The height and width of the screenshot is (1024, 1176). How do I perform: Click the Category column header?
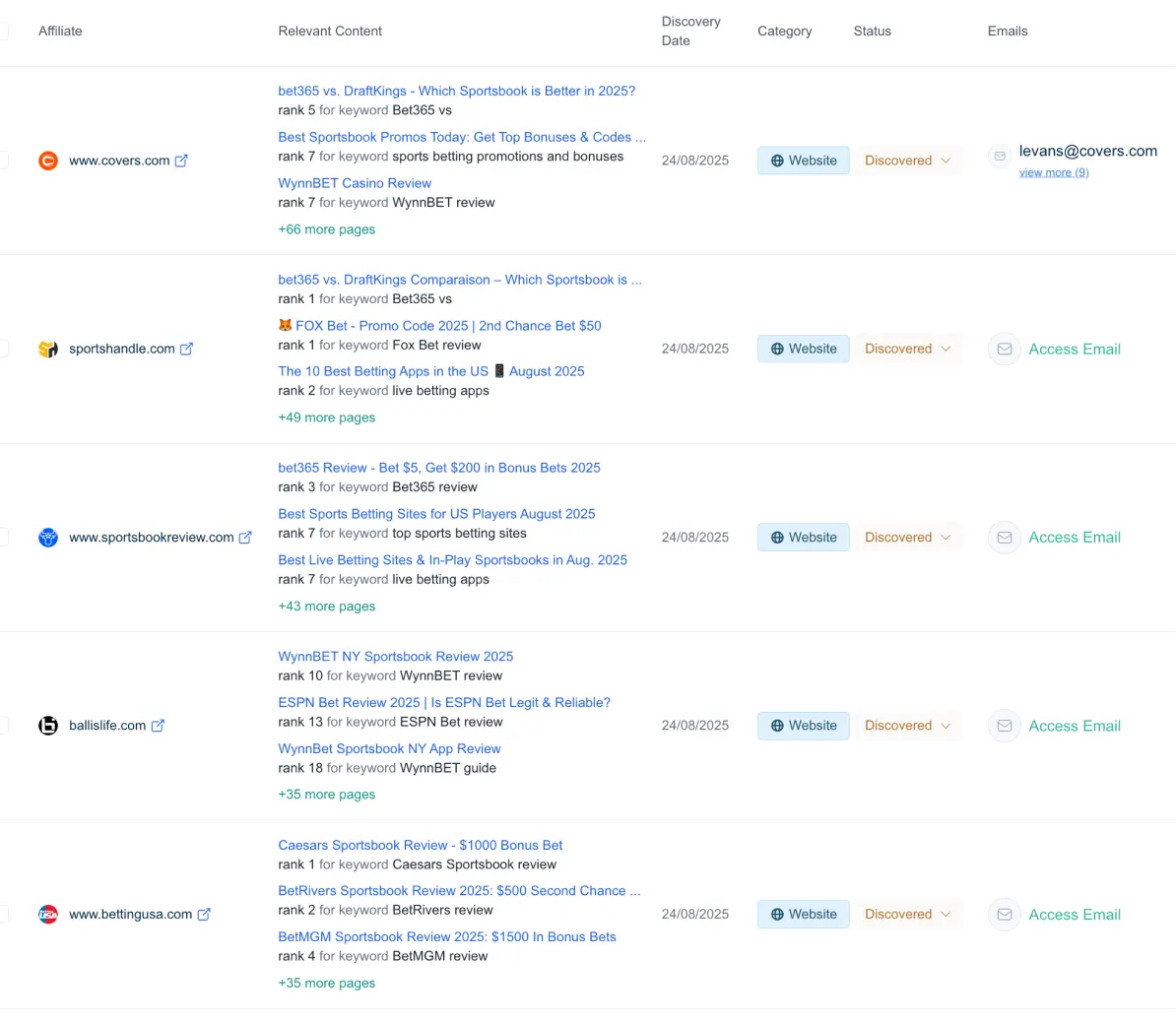click(785, 31)
